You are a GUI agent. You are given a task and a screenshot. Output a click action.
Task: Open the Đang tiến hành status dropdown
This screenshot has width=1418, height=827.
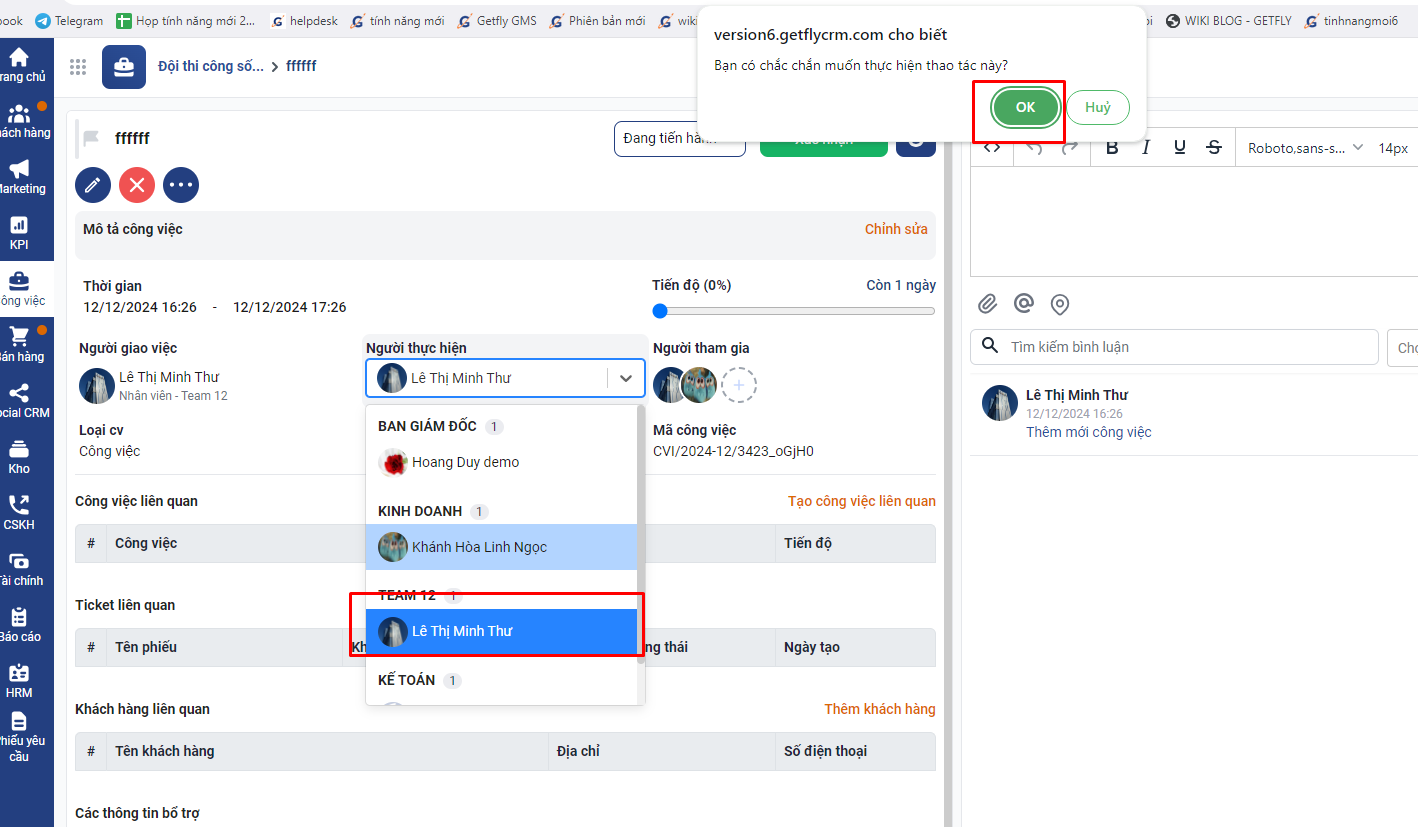click(679, 139)
